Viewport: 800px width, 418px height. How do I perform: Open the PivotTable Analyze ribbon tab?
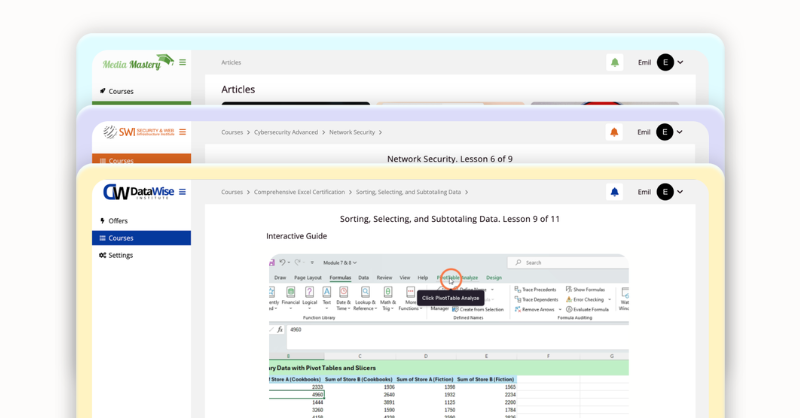click(x=456, y=277)
